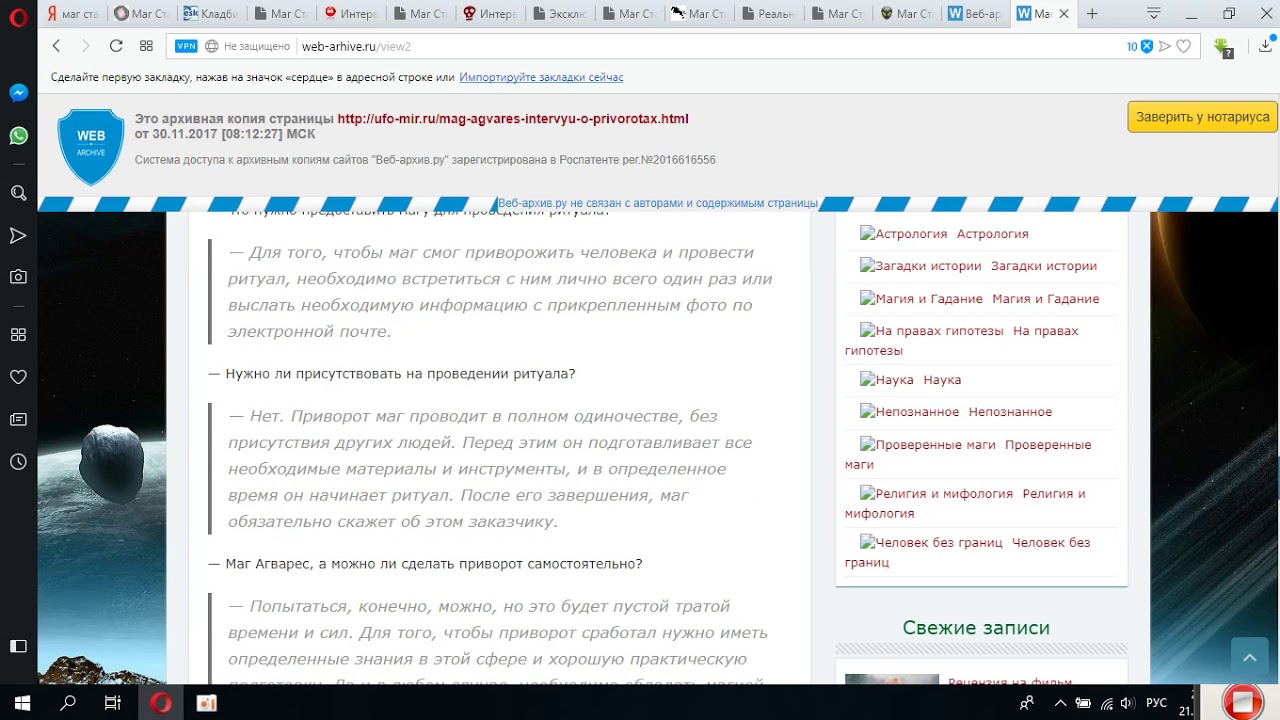The height and width of the screenshot is (720, 1280).
Task: Click 'Импортируйте закладки сейчас' link
Action: [x=541, y=77]
